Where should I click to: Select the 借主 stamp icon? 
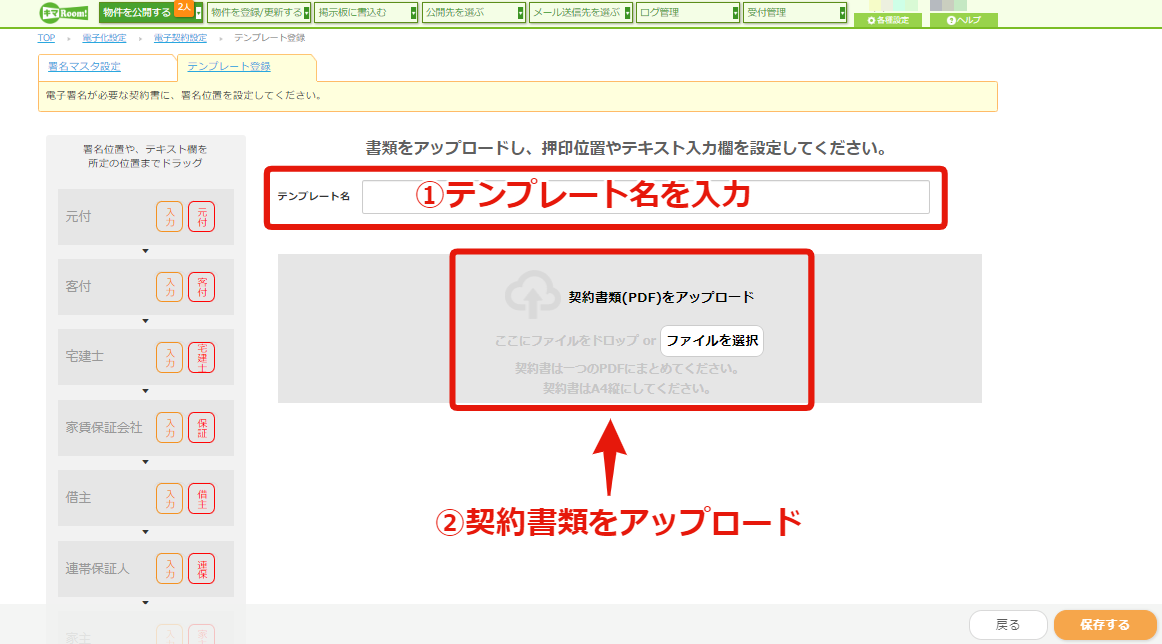pyautogui.click(x=202, y=498)
